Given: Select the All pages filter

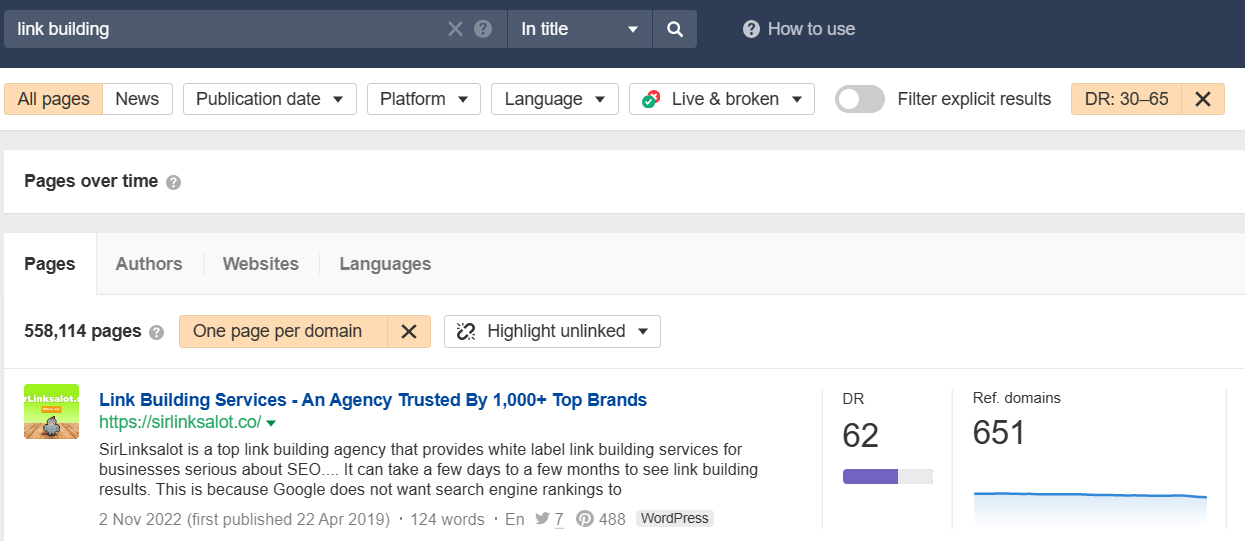Looking at the screenshot, I should [x=54, y=99].
